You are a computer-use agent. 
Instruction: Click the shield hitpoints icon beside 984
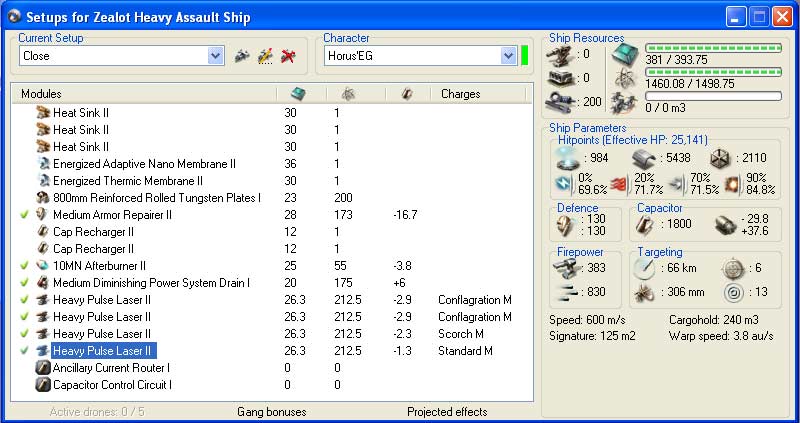(x=567, y=160)
